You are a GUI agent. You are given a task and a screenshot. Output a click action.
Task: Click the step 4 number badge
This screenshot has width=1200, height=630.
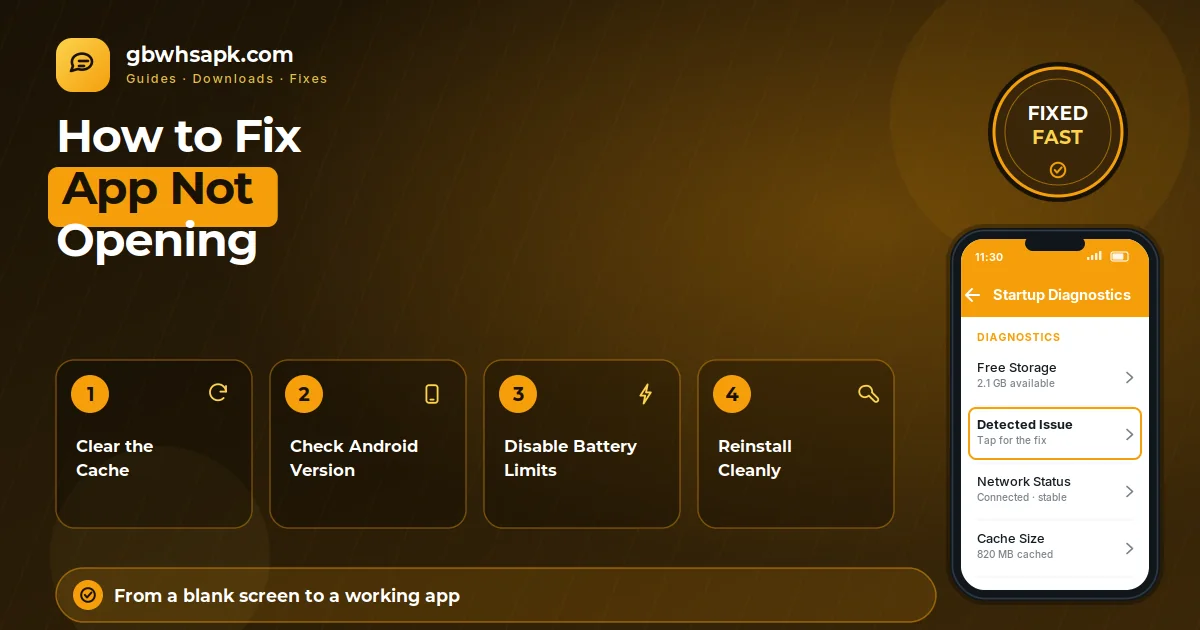coord(732,394)
